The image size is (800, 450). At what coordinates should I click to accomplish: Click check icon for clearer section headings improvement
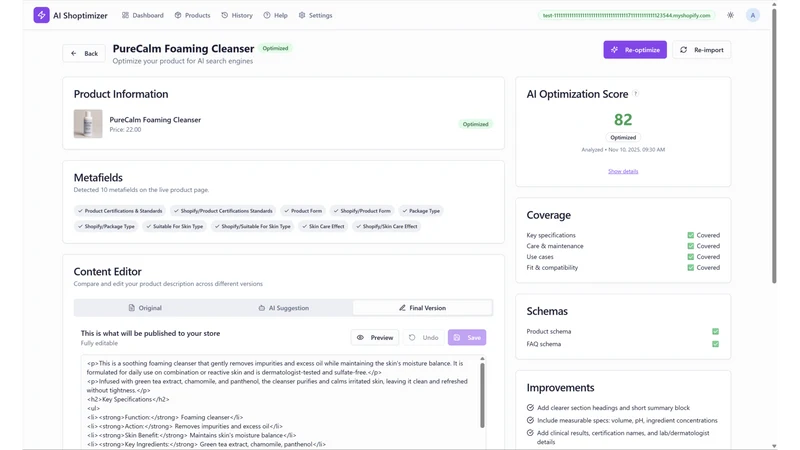[x=530, y=408]
